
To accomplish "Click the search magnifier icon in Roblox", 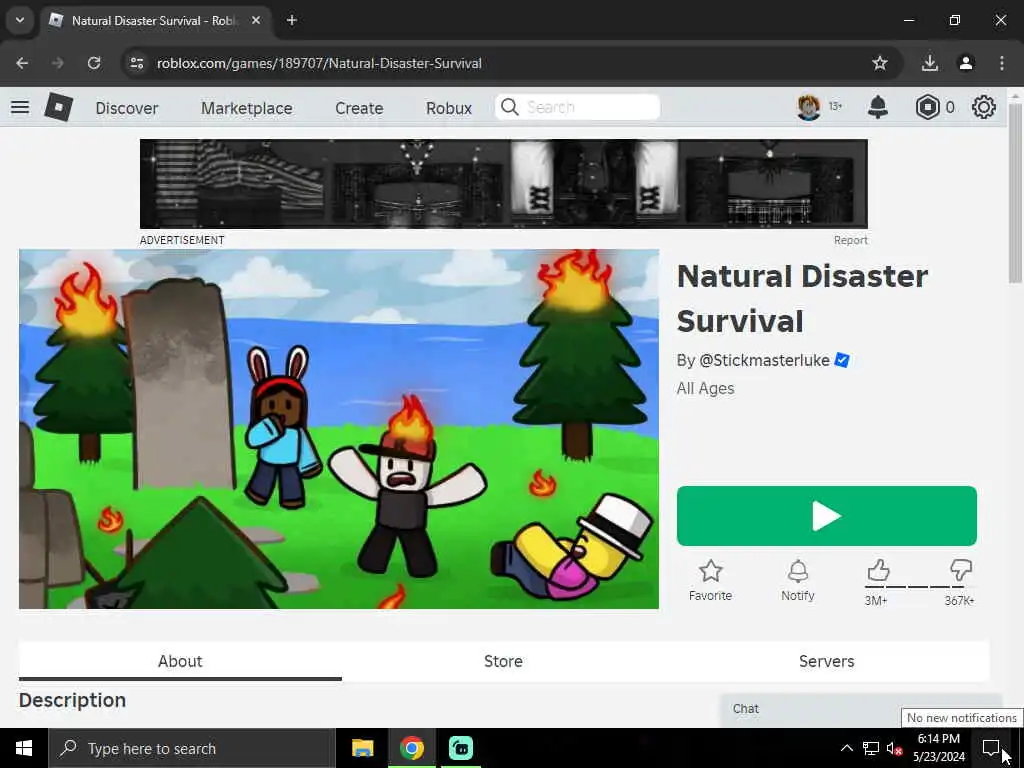I will [x=509, y=107].
